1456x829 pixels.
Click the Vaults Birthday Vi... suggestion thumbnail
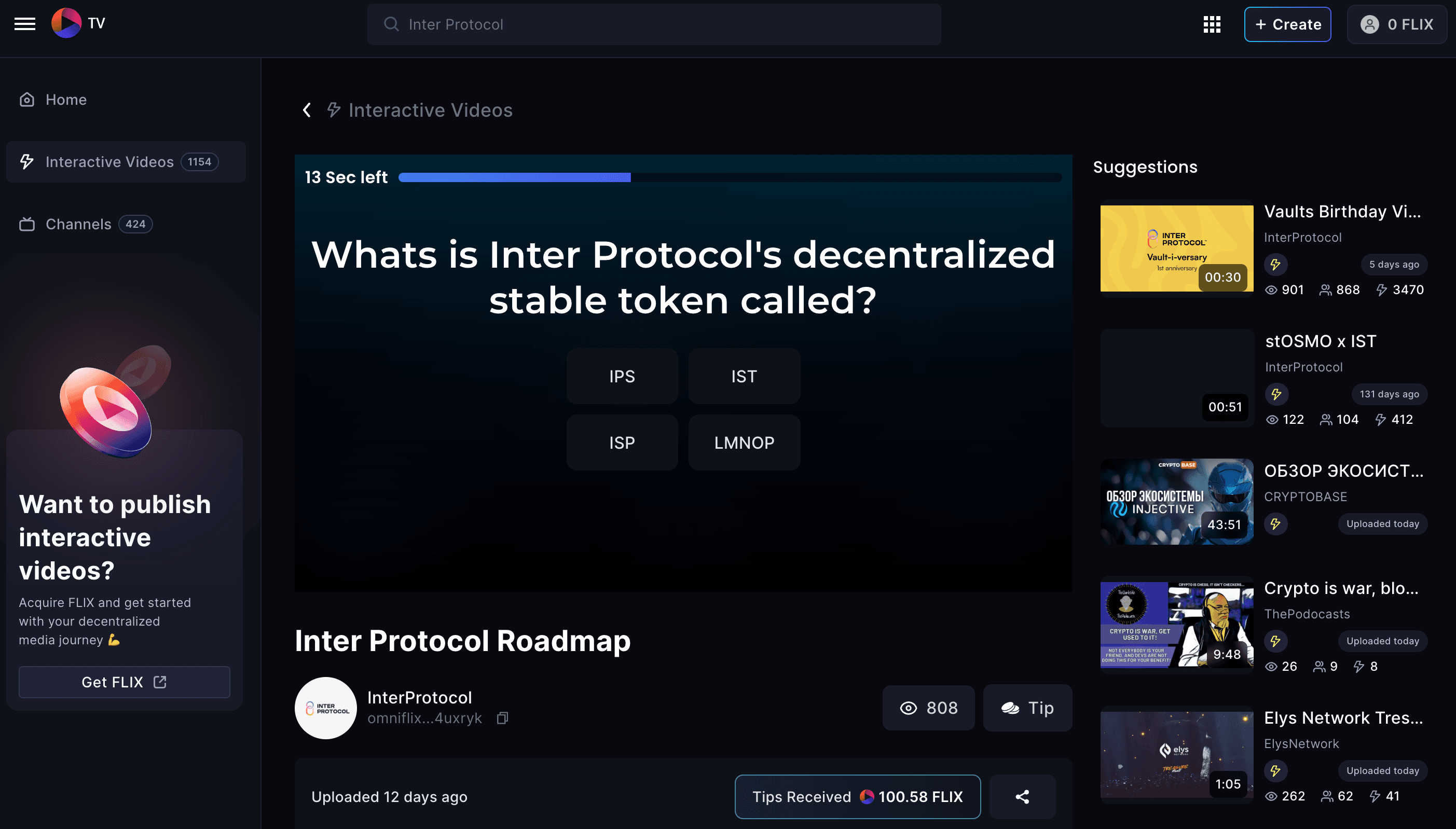(x=1176, y=248)
